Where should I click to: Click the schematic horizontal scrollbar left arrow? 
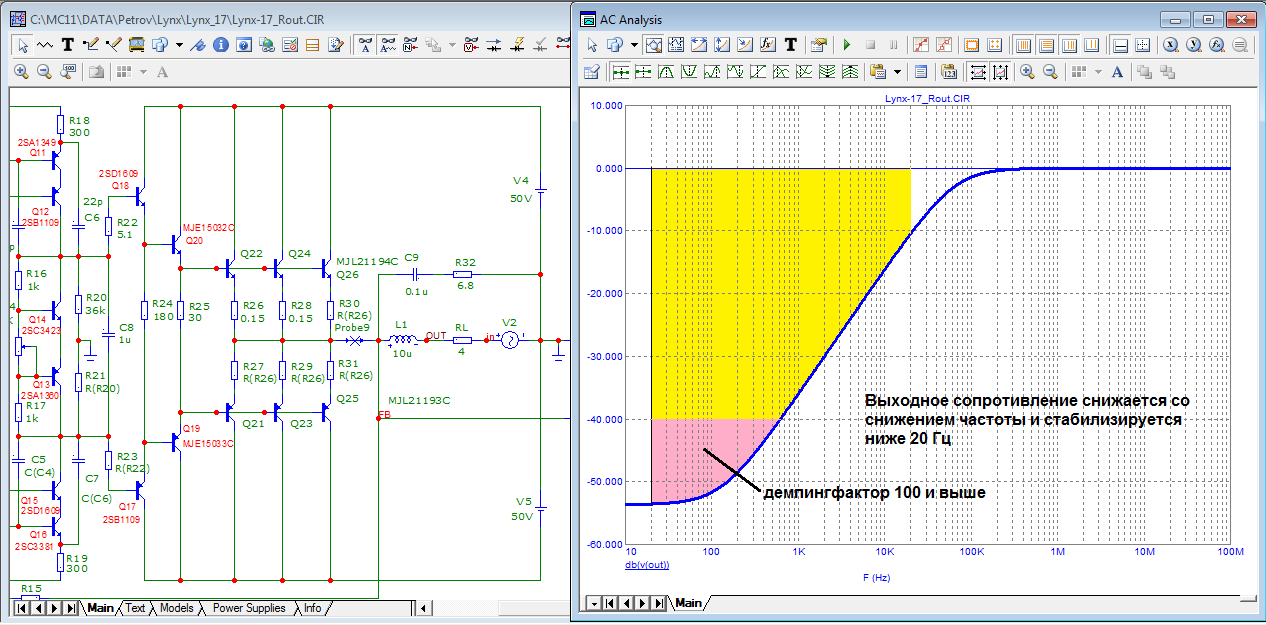(x=424, y=608)
